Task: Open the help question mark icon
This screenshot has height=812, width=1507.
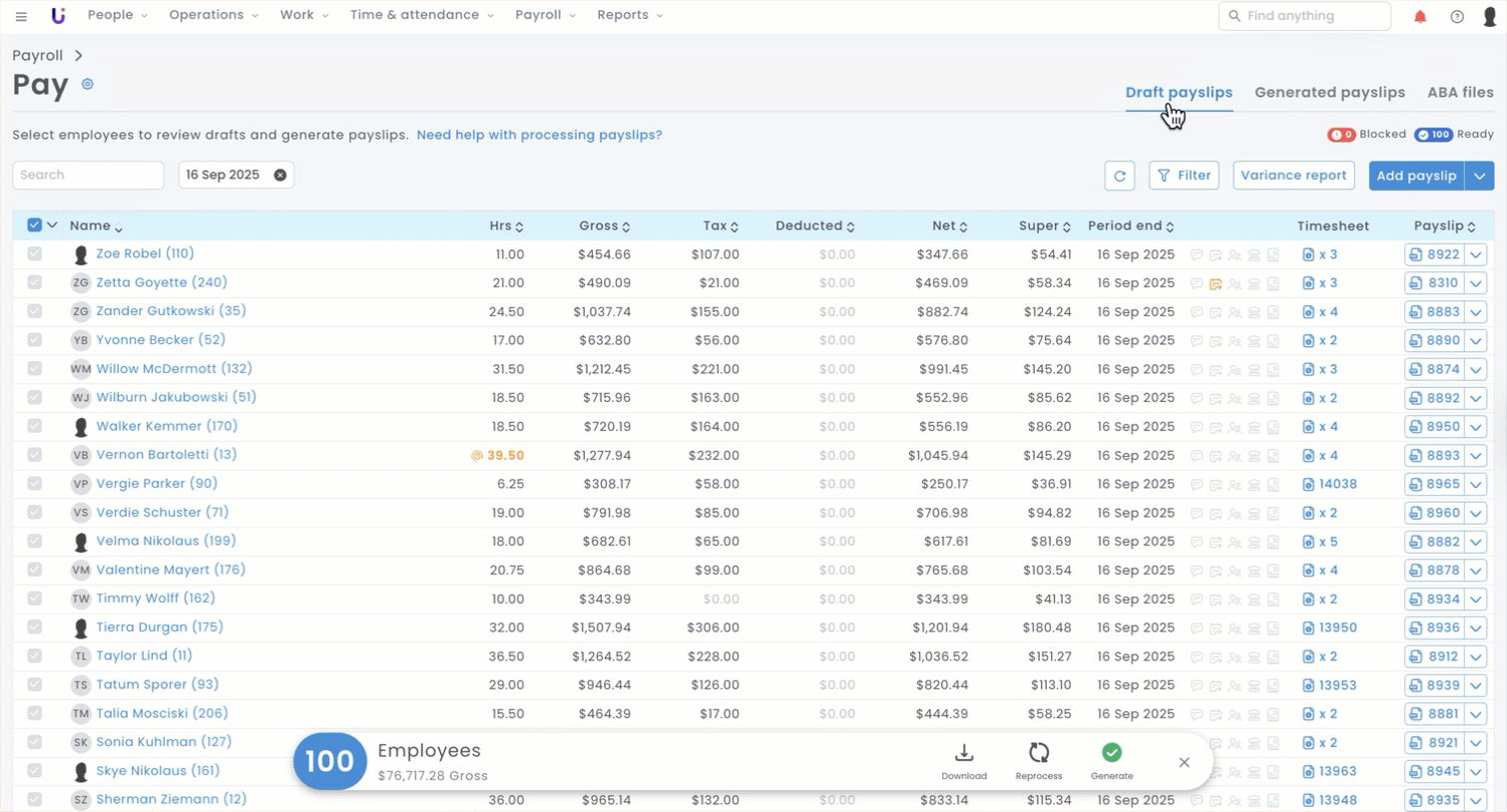Action: [1457, 16]
